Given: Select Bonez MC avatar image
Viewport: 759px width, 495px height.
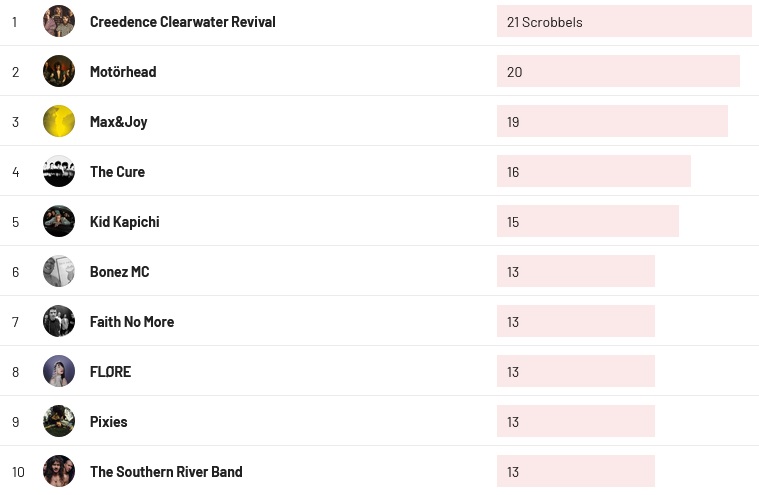Looking at the screenshot, I should [59, 271].
